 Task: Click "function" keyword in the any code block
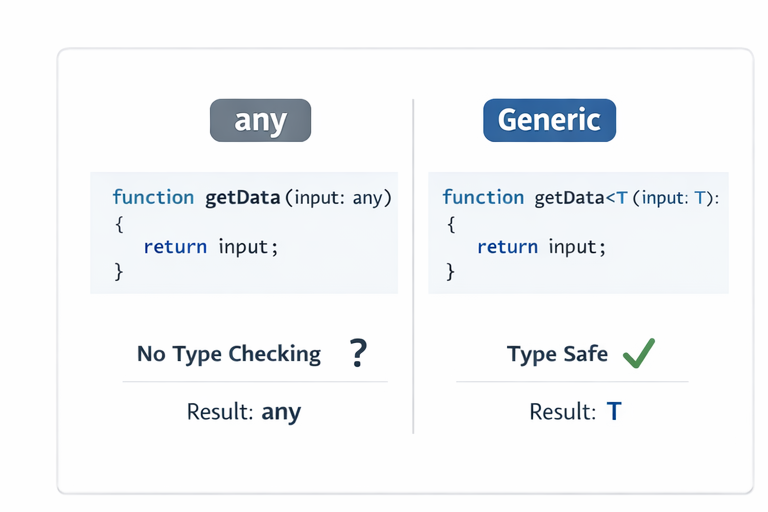[153, 197]
